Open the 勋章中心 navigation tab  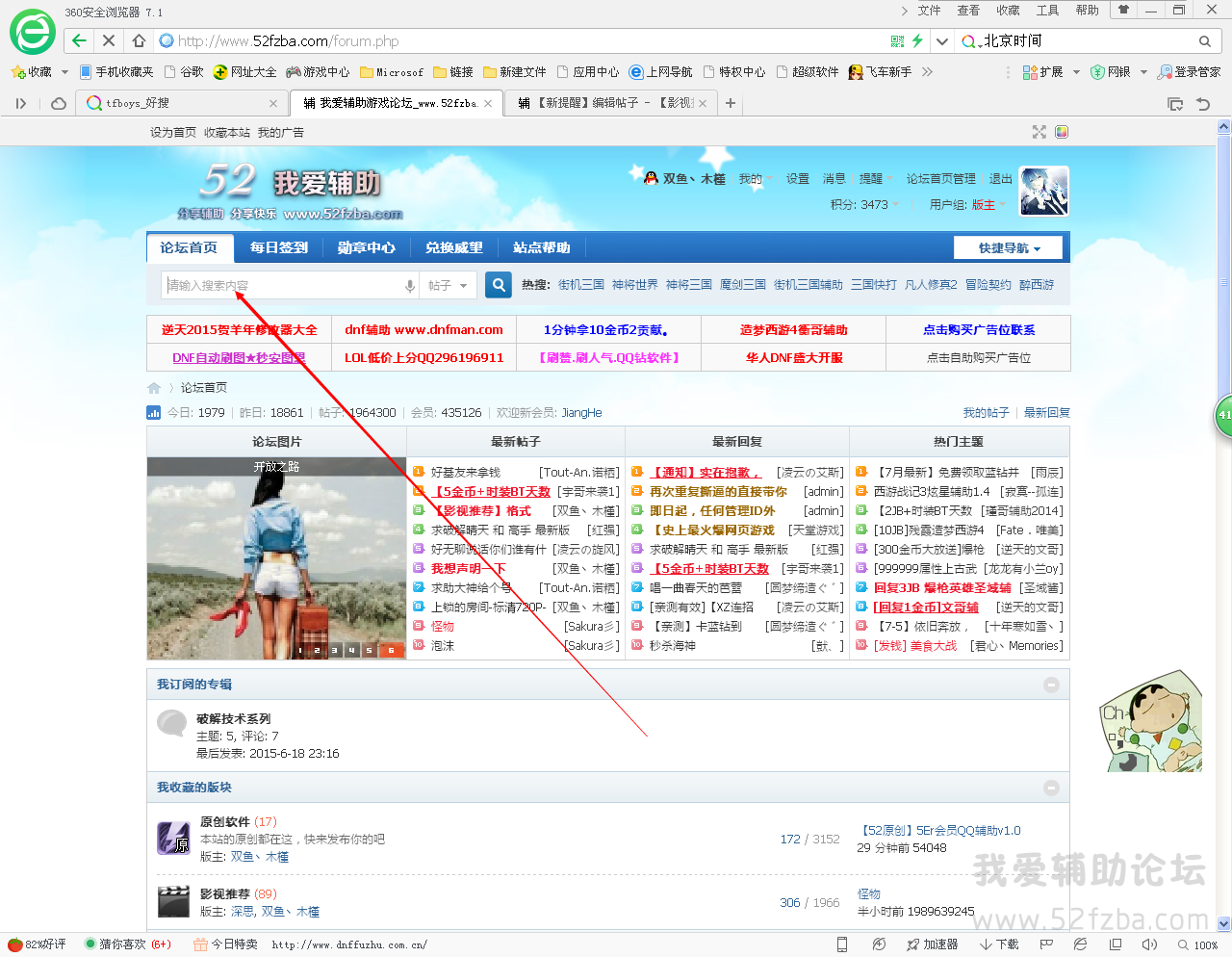[367, 248]
